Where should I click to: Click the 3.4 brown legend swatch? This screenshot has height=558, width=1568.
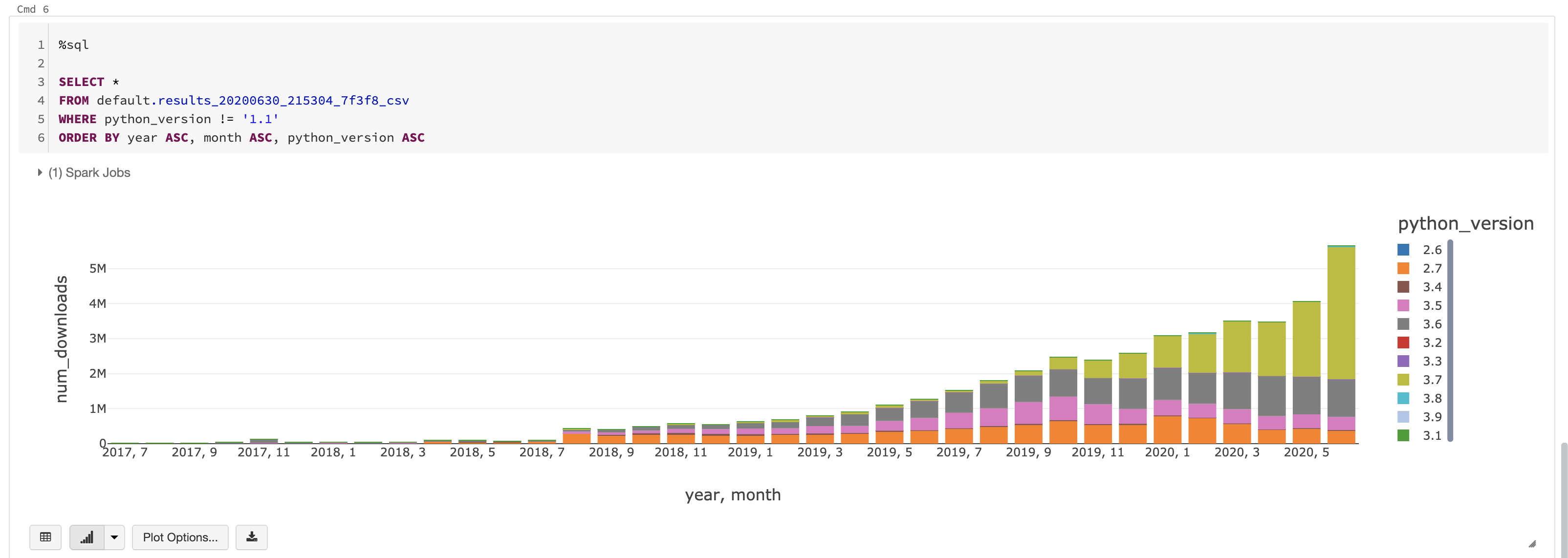click(1403, 287)
